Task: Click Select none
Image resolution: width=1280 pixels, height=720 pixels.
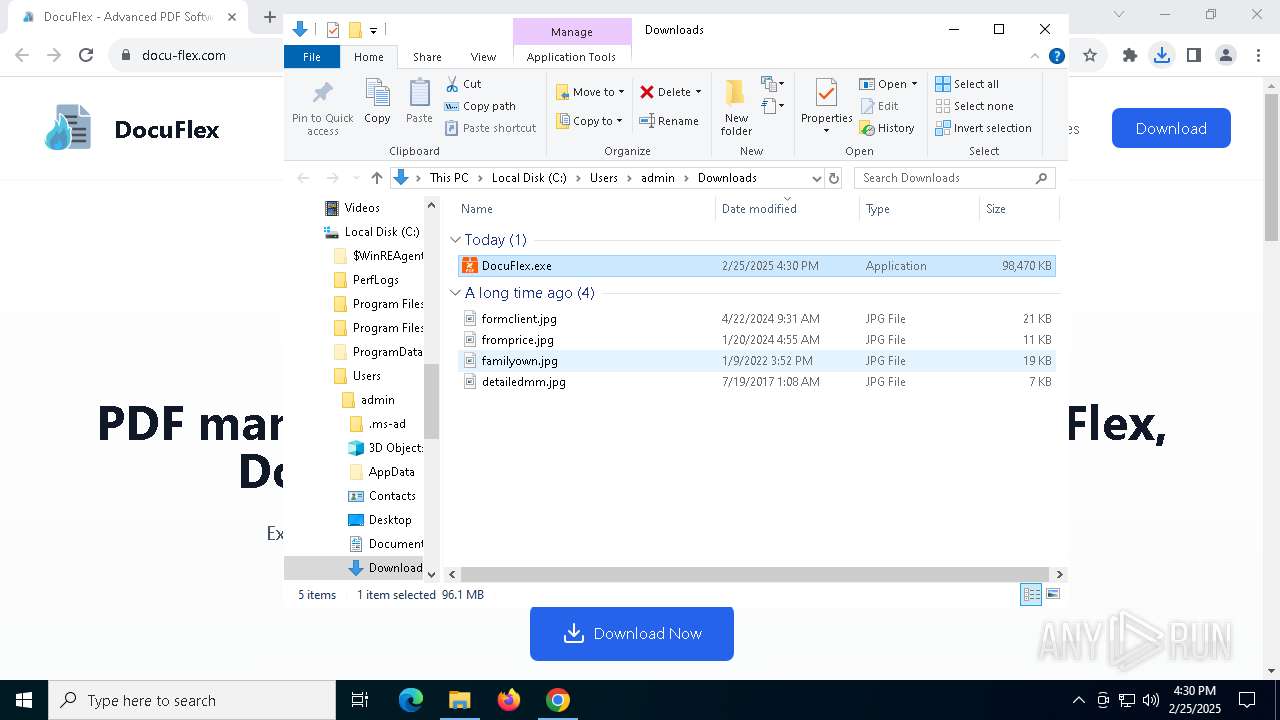Action: point(975,106)
